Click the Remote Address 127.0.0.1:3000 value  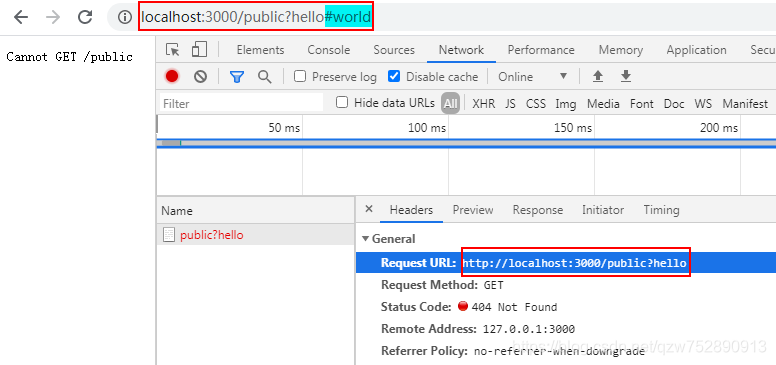pos(529,329)
